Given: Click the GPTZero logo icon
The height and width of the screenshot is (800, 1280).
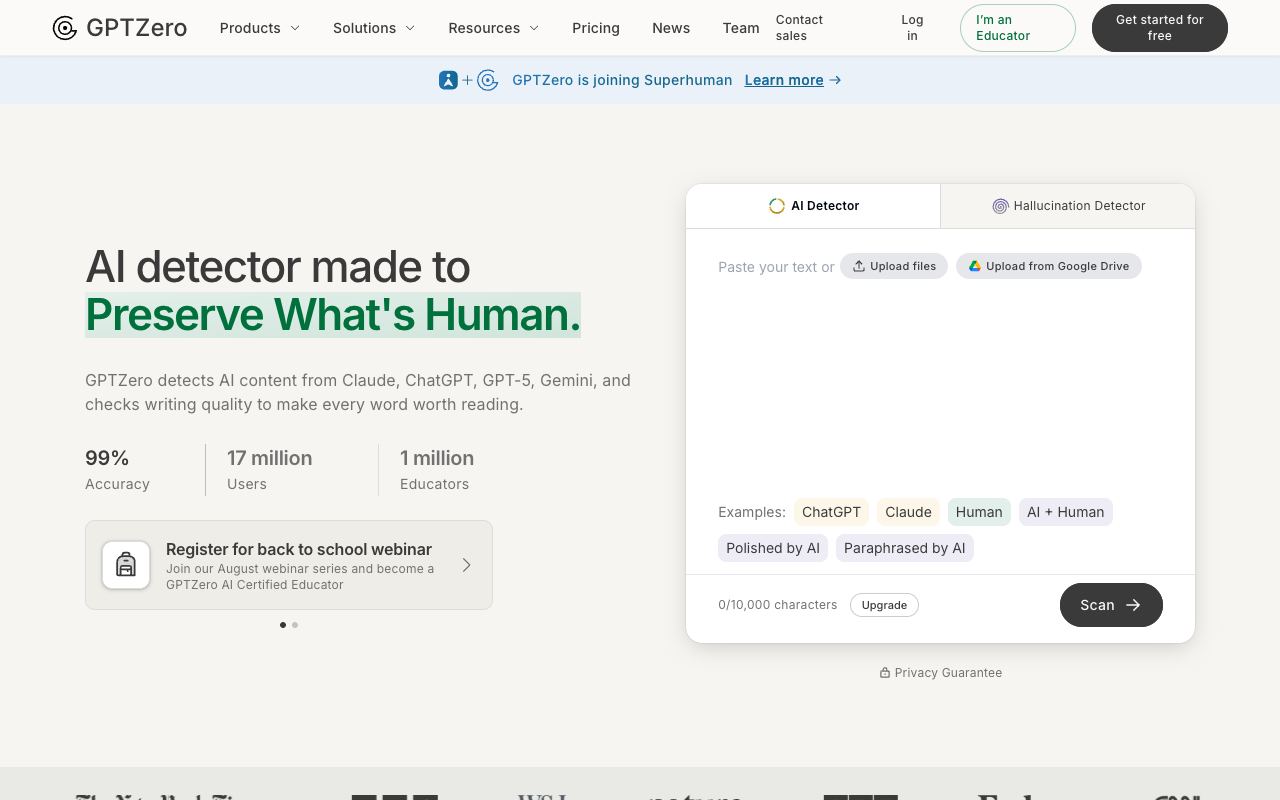Looking at the screenshot, I should coord(65,28).
